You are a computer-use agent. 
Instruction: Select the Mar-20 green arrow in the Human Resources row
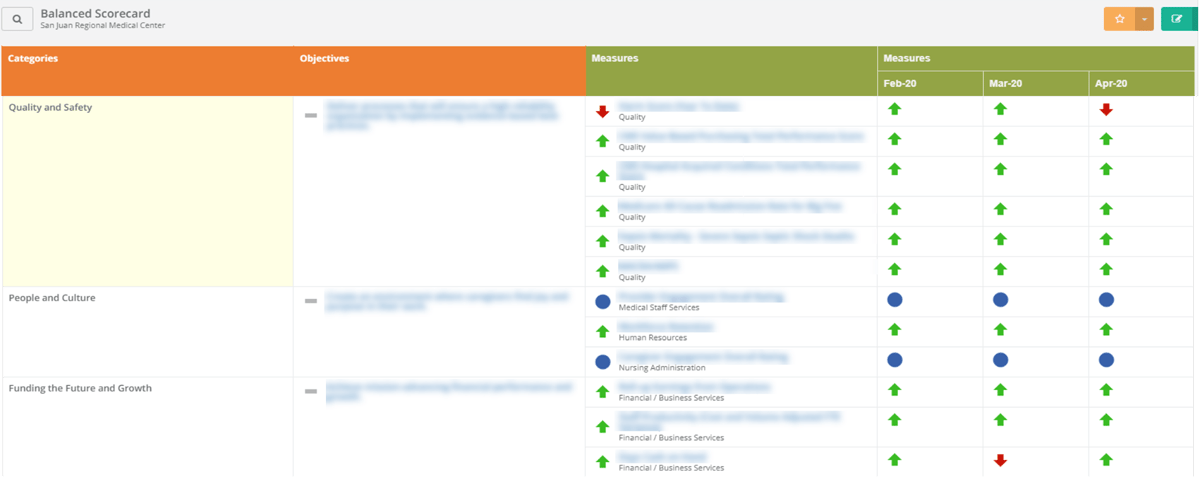(x=1000, y=329)
